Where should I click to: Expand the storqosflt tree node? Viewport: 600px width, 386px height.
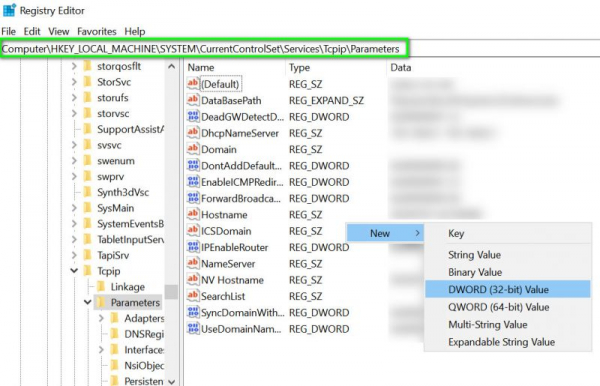tap(74, 66)
